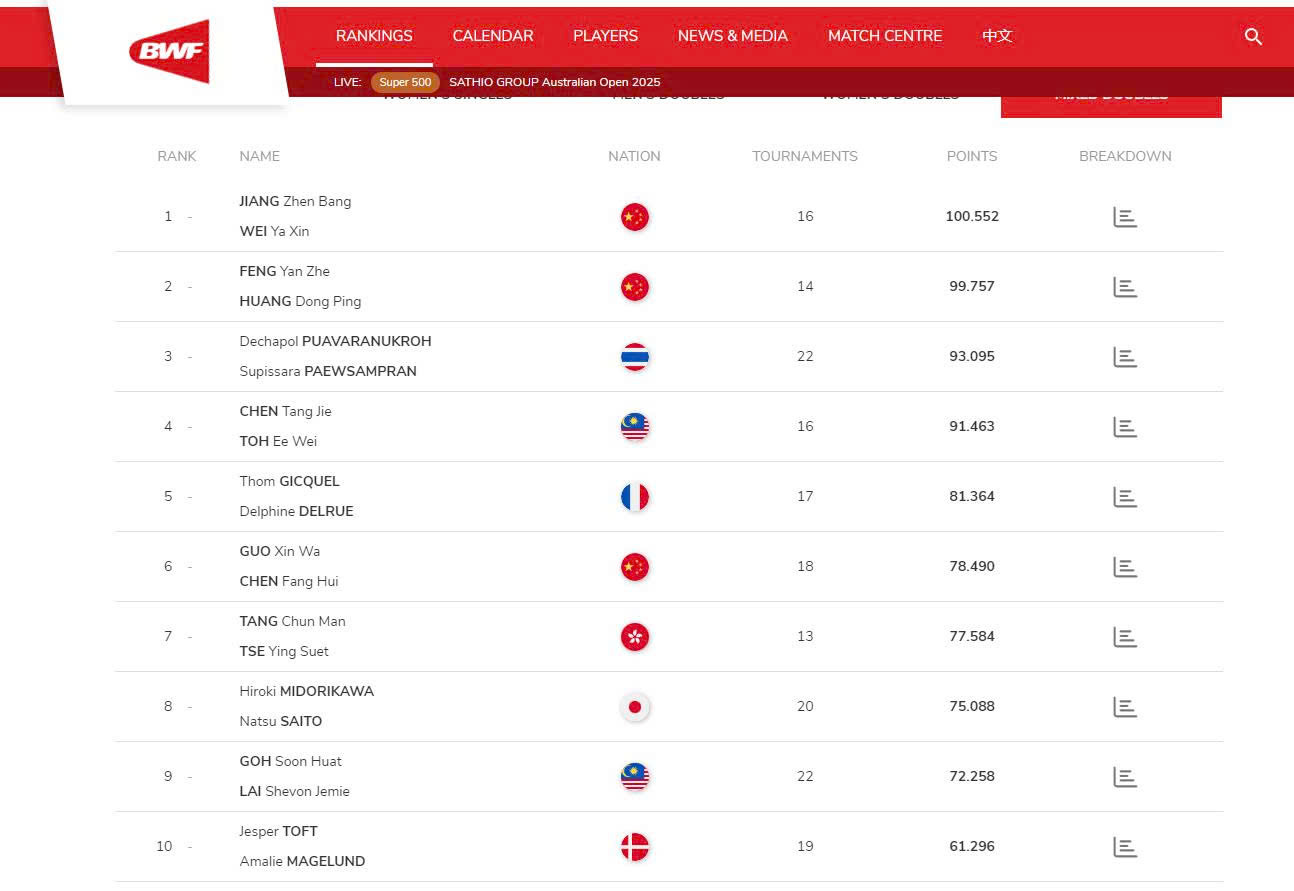Open the search magnifier icon
1294x891 pixels.
click(1253, 37)
